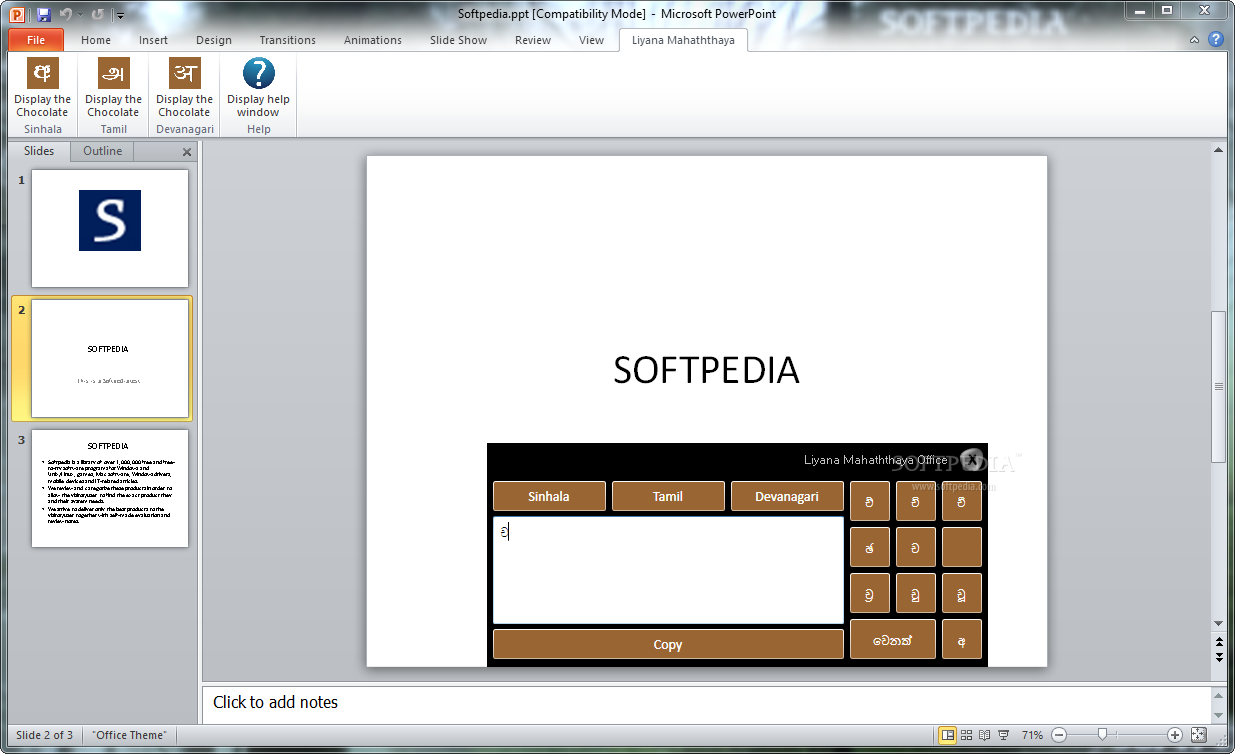Select the Sinhala button in keyboard panel

[549, 496]
